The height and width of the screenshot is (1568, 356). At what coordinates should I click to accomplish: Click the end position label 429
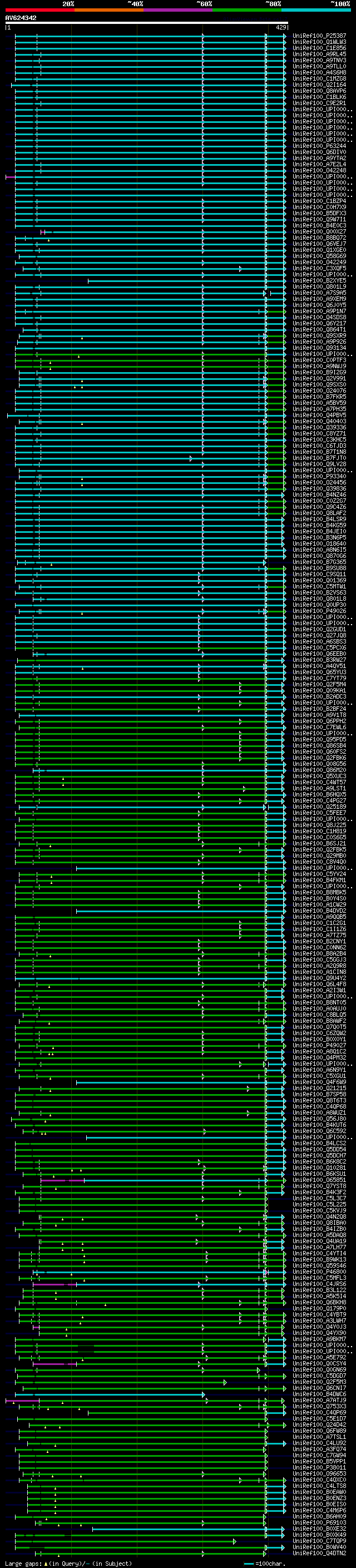click(x=280, y=27)
